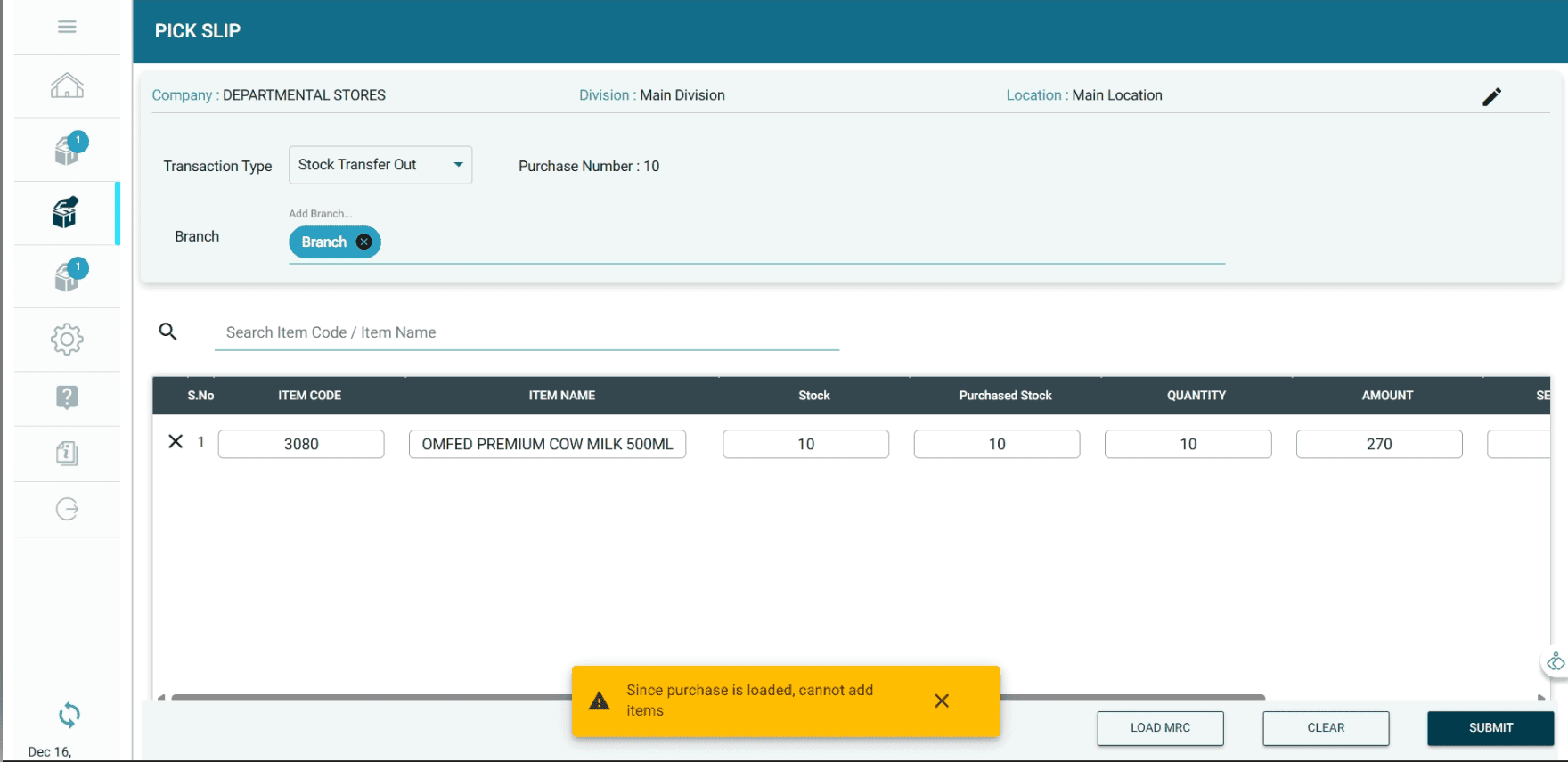Open the settings gear in sidebar
This screenshot has width=1568, height=762.
pos(67,340)
